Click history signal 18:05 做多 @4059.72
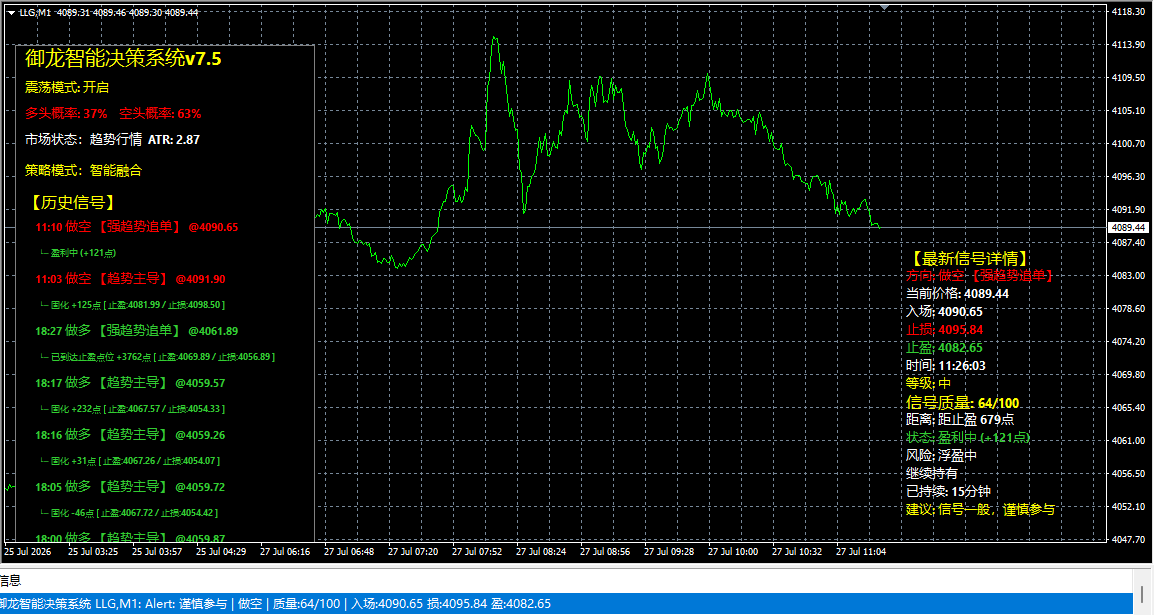1154x615 pixels. click(130, 488)
